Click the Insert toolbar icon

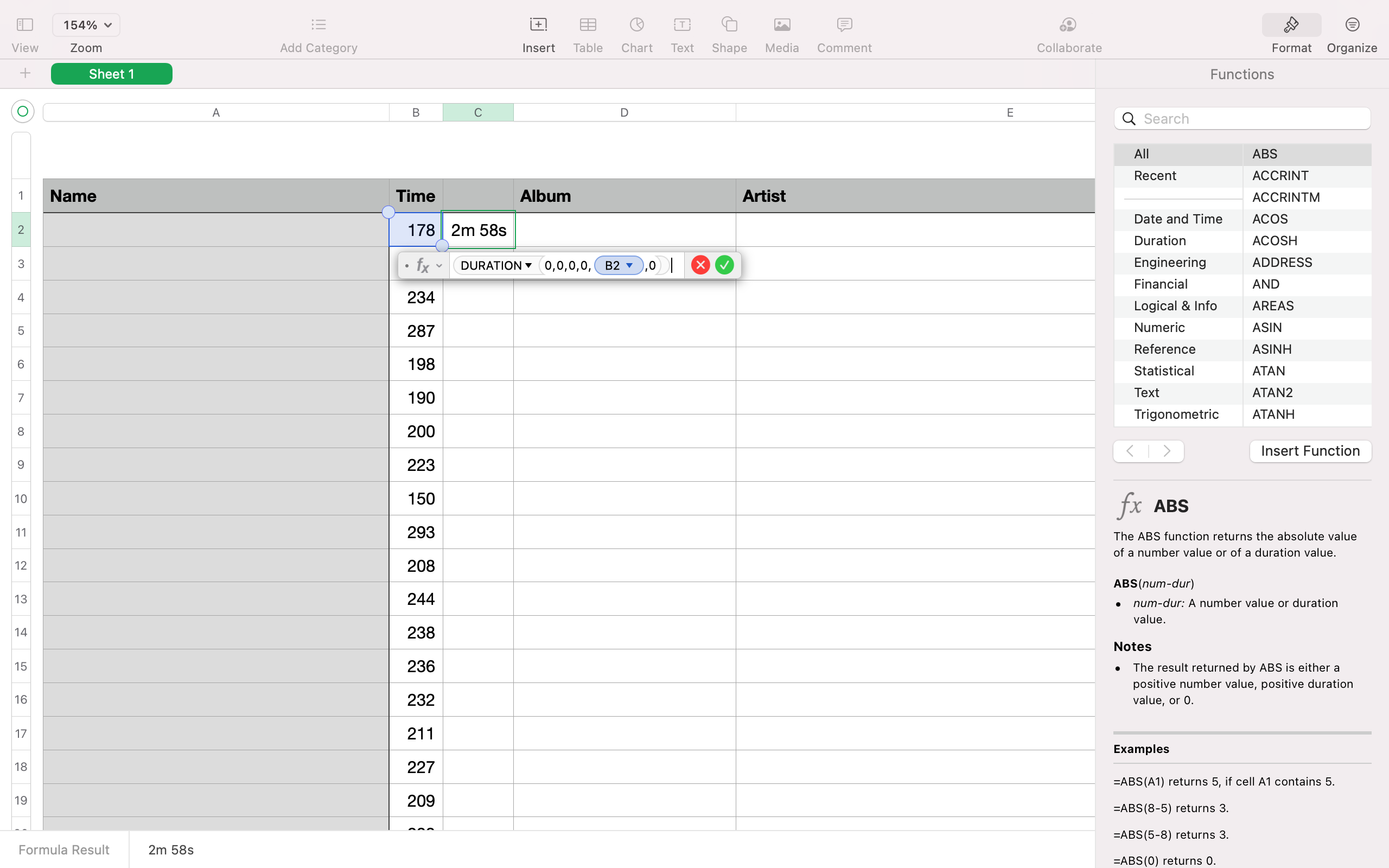click(x=538, y=25)
